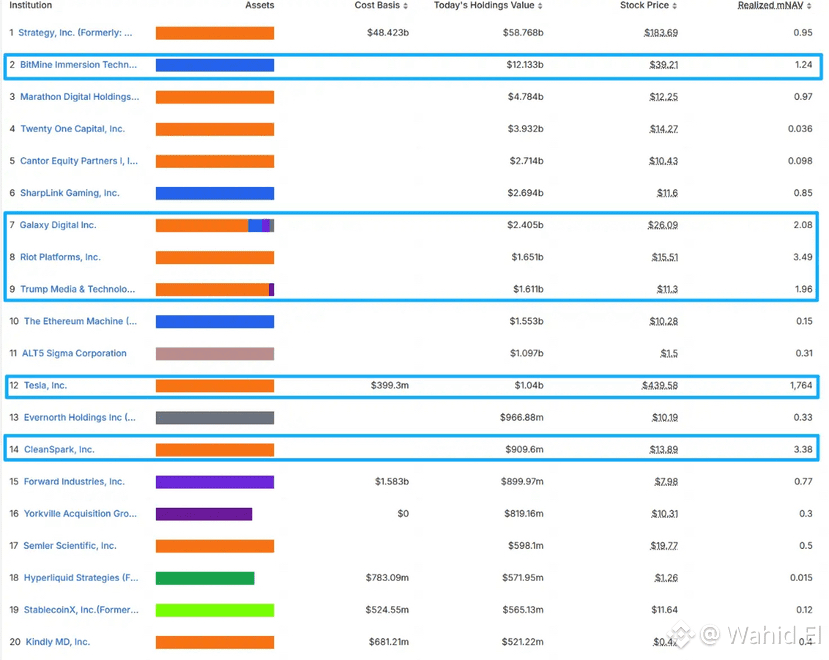The image size is (829, 660).
Task: Open Kindly MD, Inc. link
Action: tap(58, 642)
